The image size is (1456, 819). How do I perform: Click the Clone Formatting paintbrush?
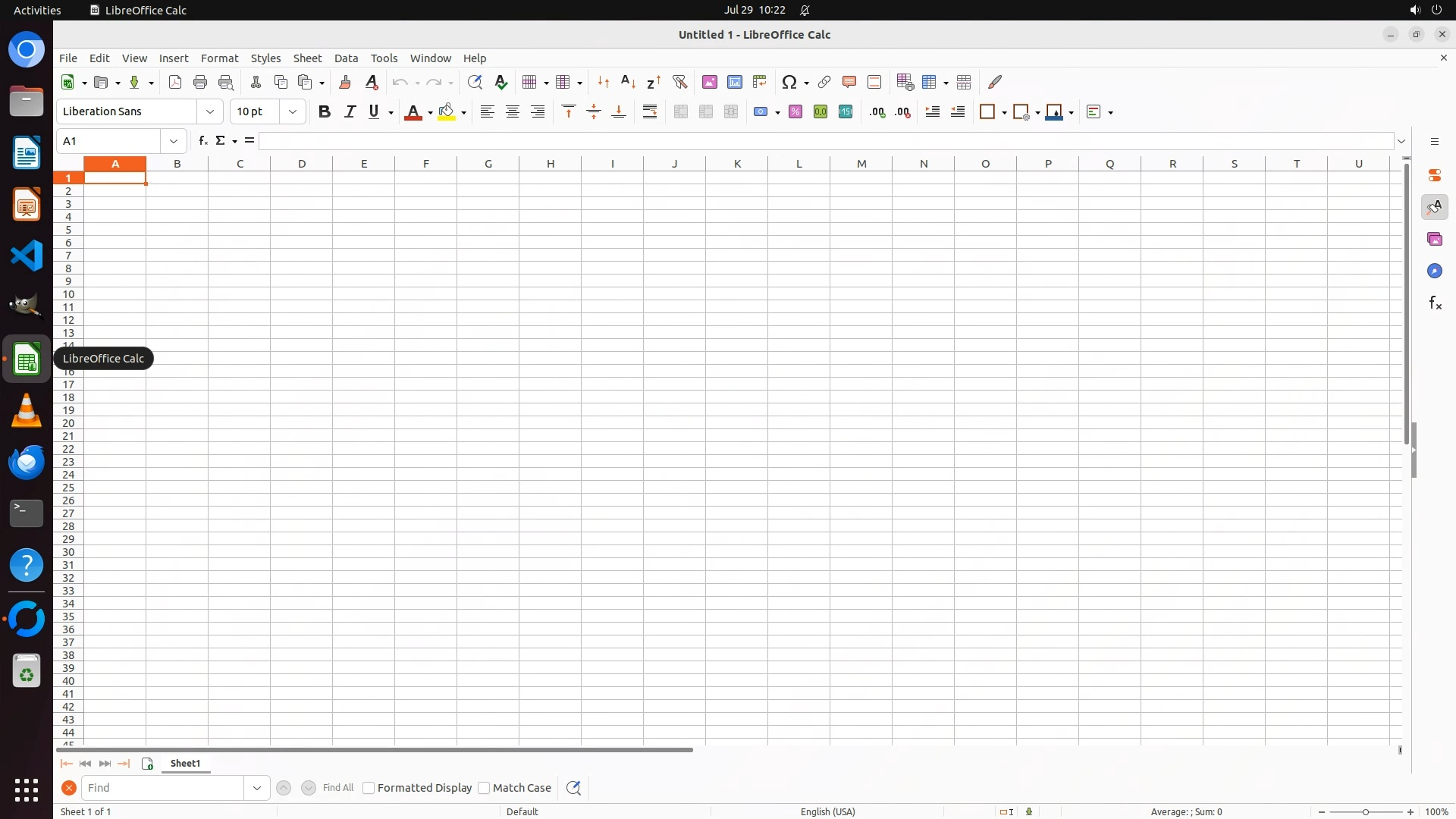(345, 82)
